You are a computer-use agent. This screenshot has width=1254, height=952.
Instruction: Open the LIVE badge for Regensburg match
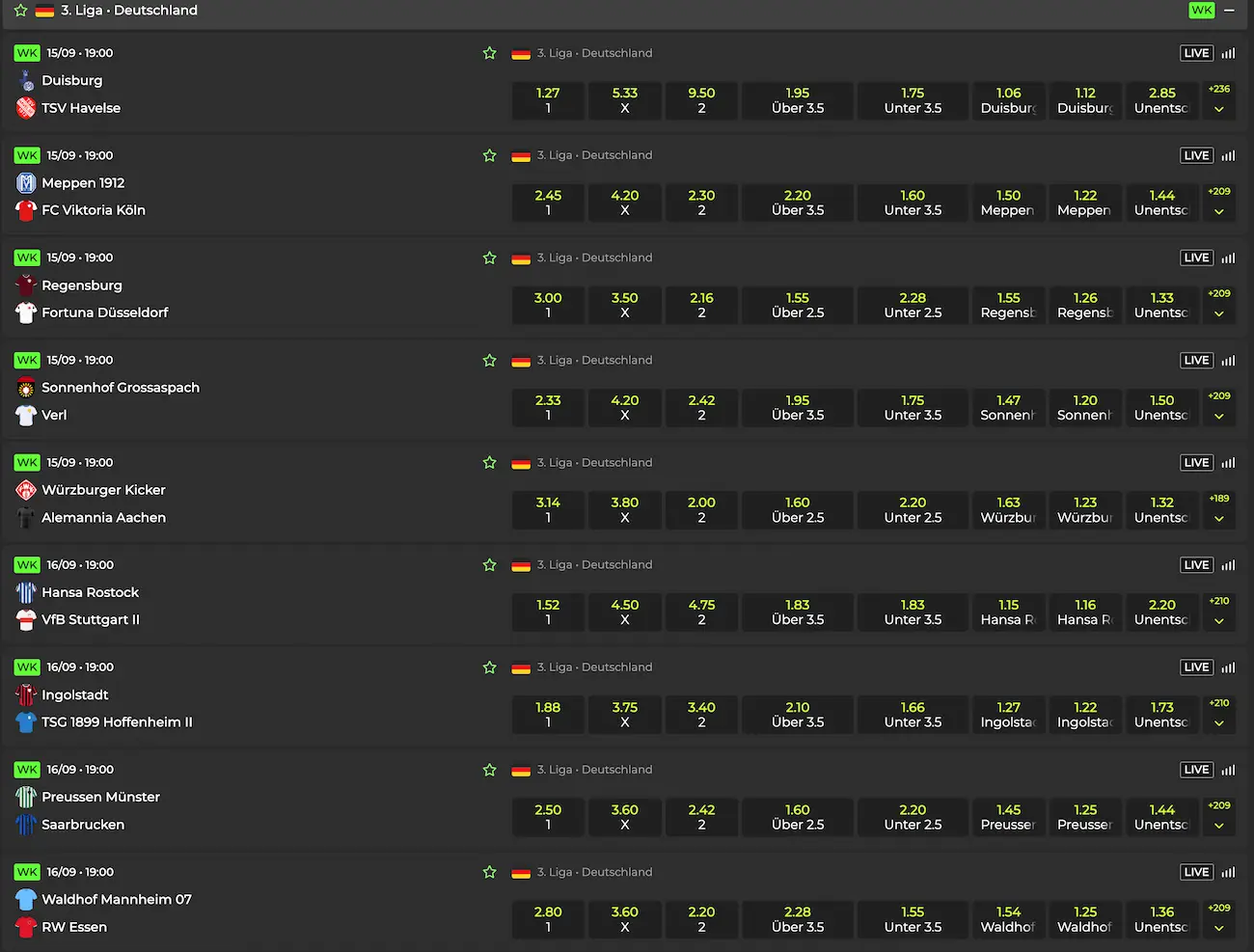(1196, 258)
